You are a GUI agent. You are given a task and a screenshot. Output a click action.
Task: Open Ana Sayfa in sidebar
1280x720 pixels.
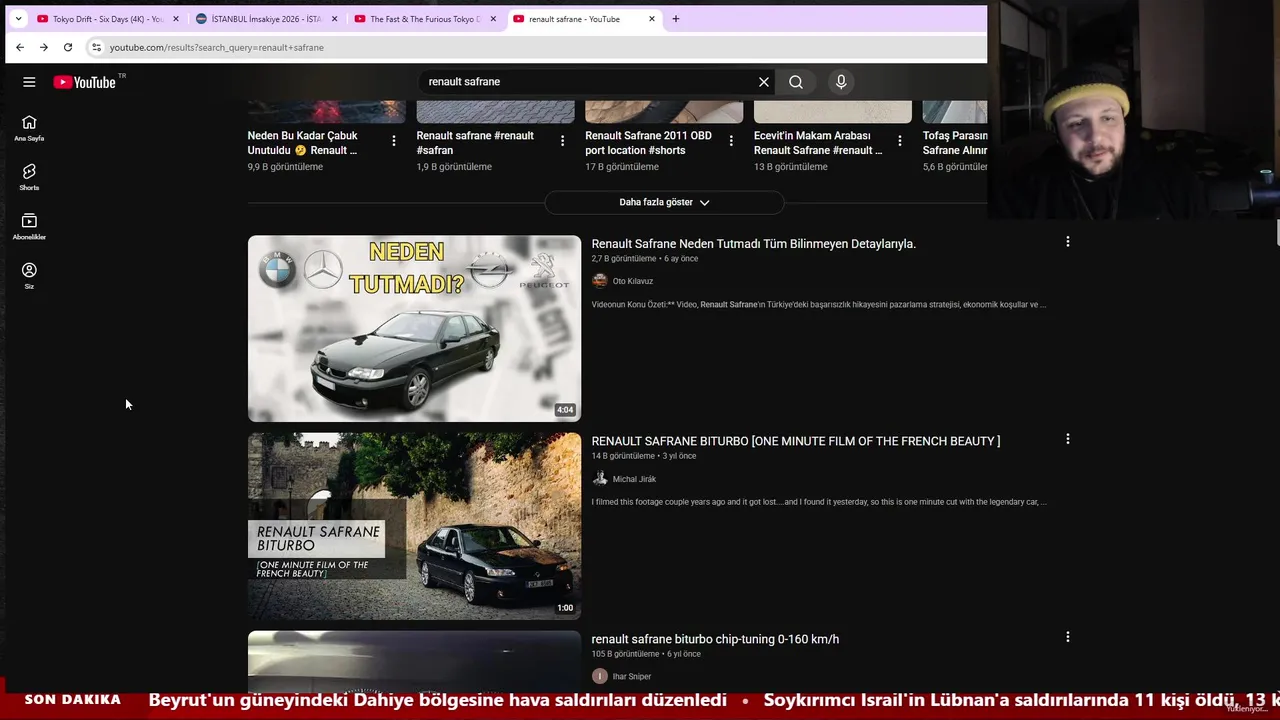click(29, 128)
